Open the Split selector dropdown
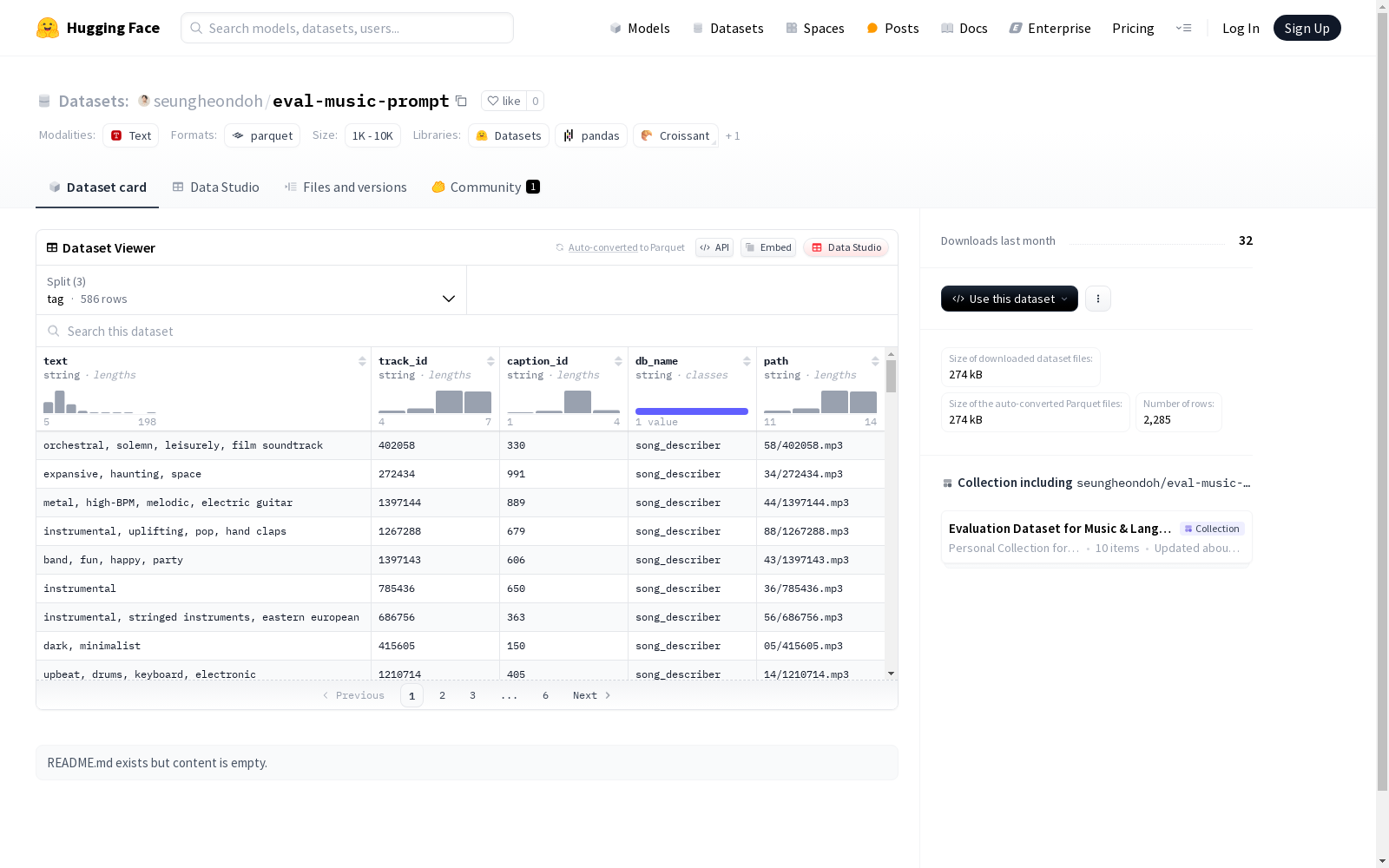This screenshot has width=1389, height=868. 252,290
